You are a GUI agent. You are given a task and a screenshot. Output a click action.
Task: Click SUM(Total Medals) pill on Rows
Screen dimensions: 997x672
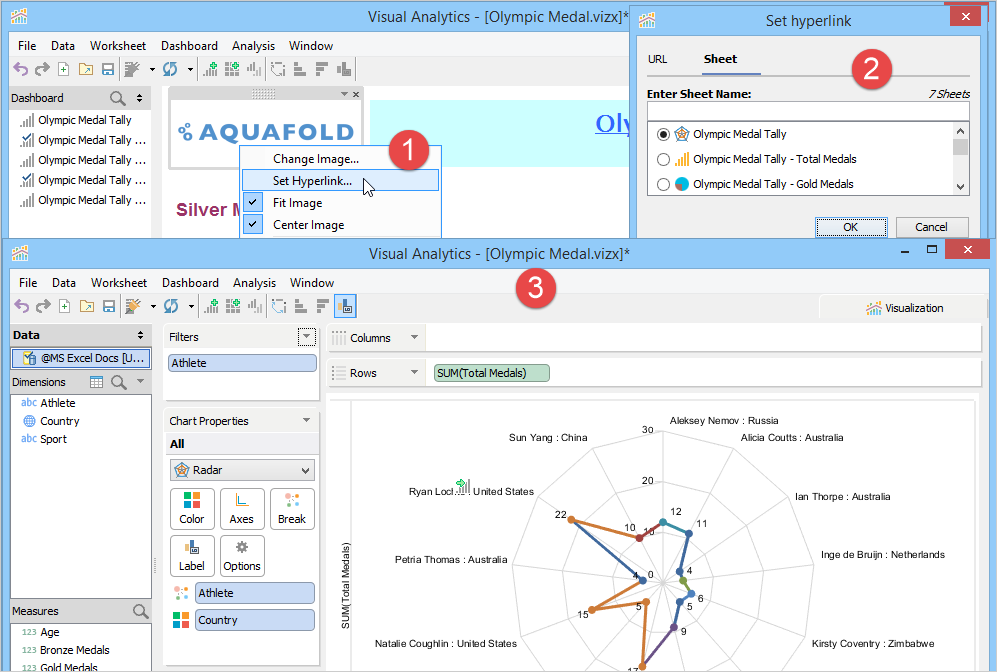pyautogui.click(x=492, y=373)
